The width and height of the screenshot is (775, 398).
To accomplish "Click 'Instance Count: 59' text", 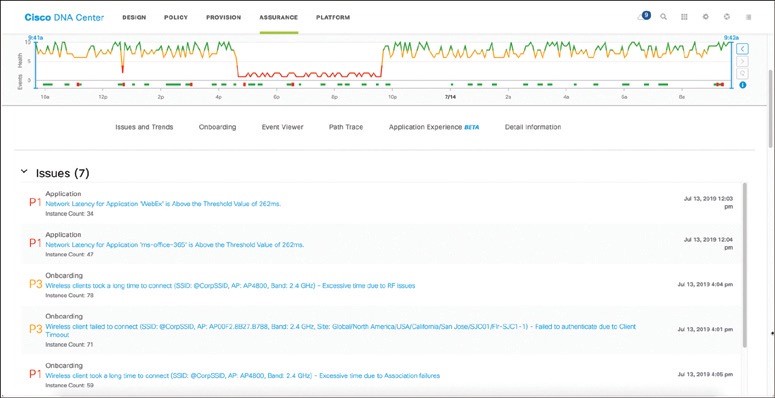I will tap(70, 386).
